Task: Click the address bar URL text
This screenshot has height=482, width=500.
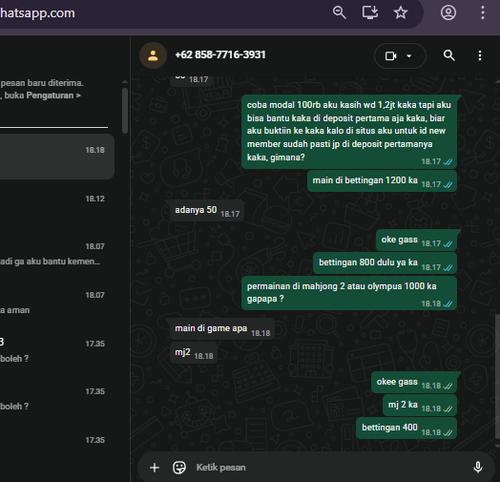Action: 37,13
